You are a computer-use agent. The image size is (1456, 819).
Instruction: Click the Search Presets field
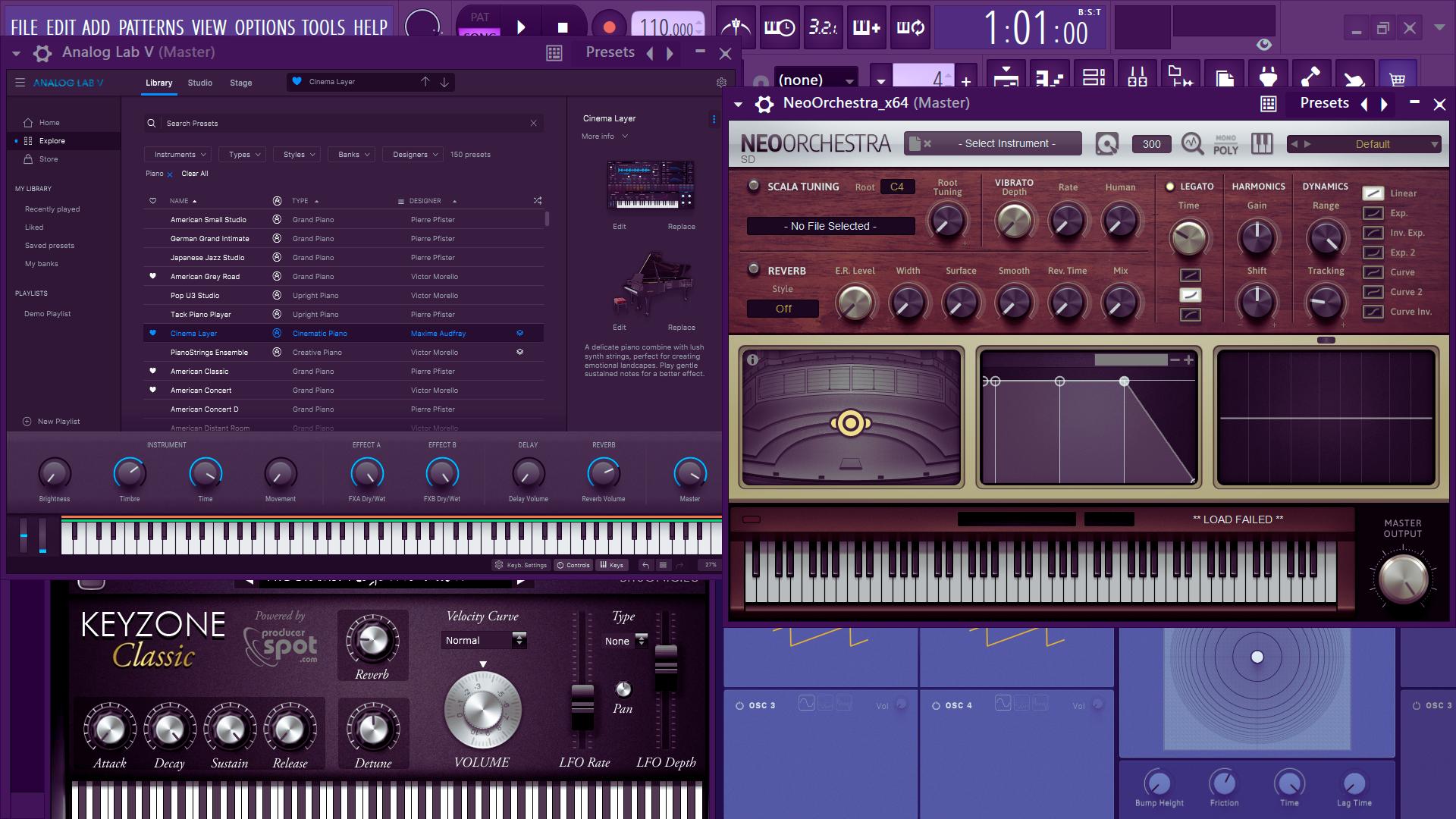(344, 123)
